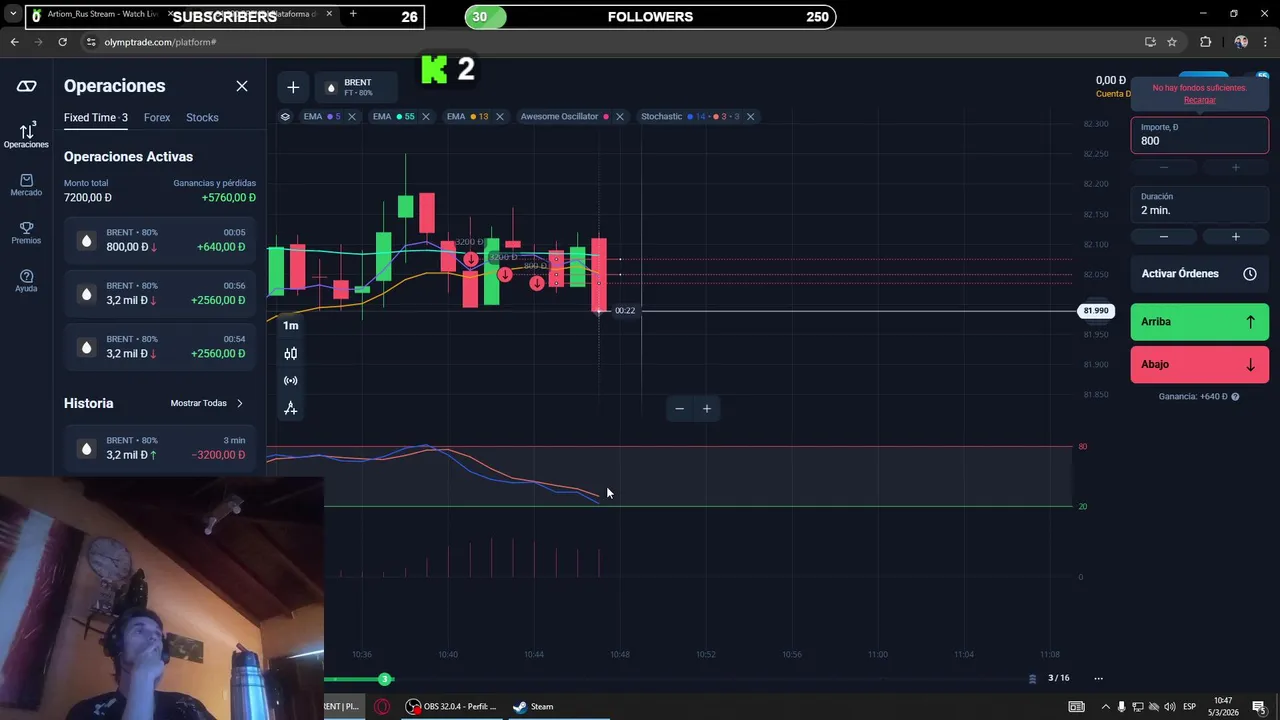Open the drawing tools icon
This screenshot has width=1280, height=720.
[290, 408]
